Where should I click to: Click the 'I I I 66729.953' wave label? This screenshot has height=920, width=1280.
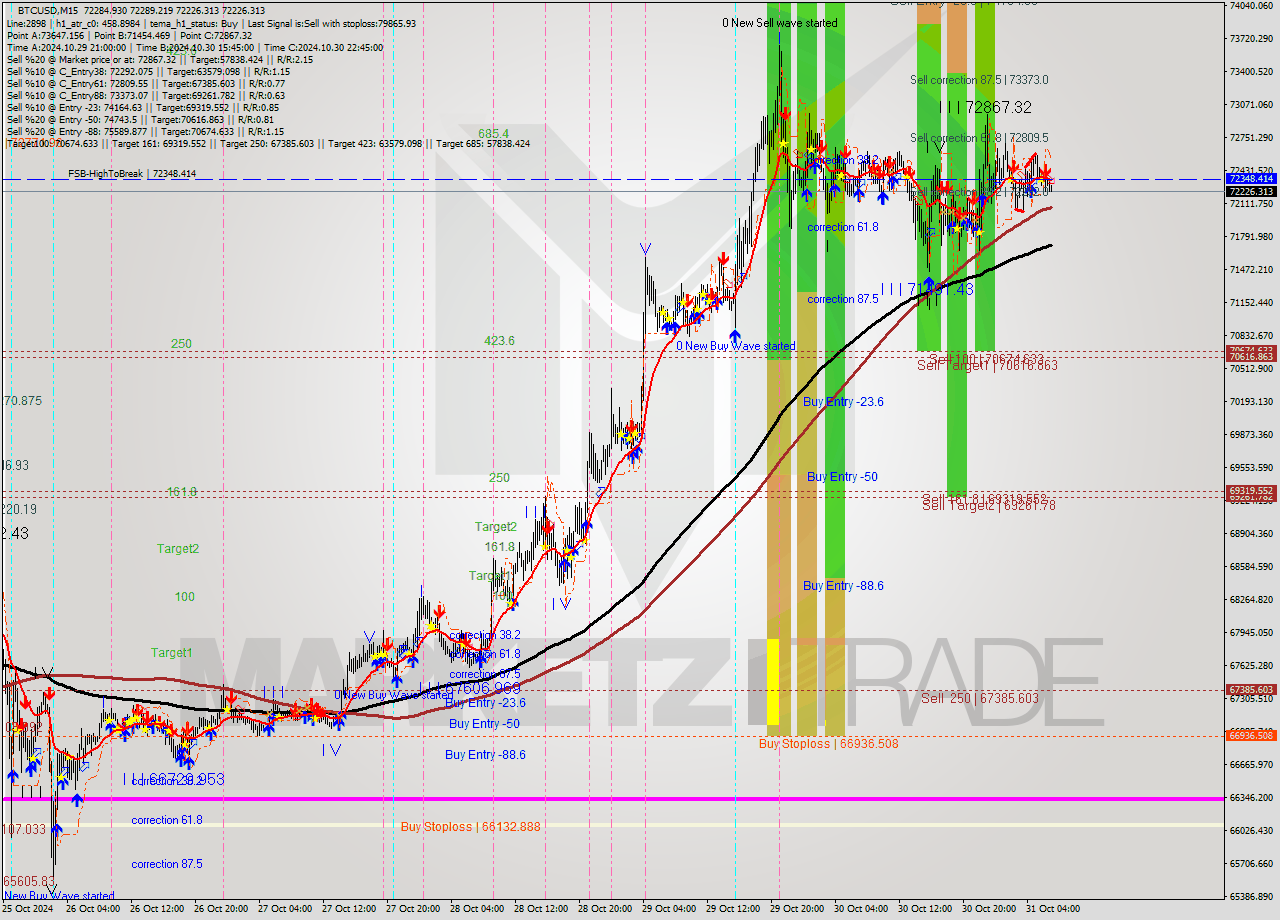click(173, 779)
